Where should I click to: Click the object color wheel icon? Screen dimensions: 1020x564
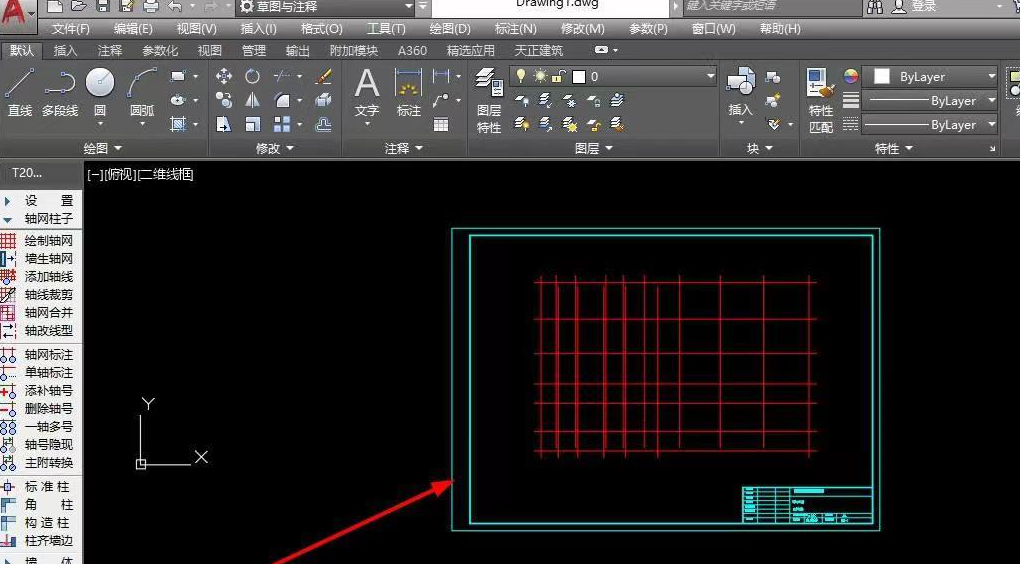point(851,76)
